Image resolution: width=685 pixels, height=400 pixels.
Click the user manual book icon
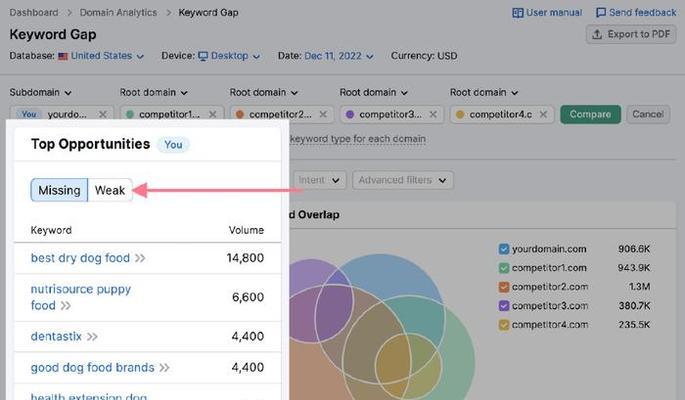(518, 13)
